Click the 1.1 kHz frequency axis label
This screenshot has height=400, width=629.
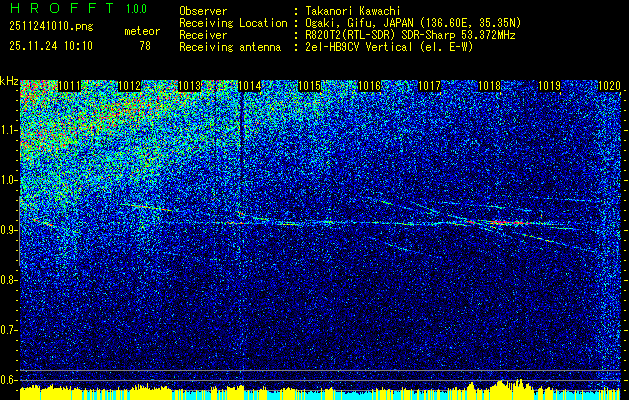click(8, 130)
